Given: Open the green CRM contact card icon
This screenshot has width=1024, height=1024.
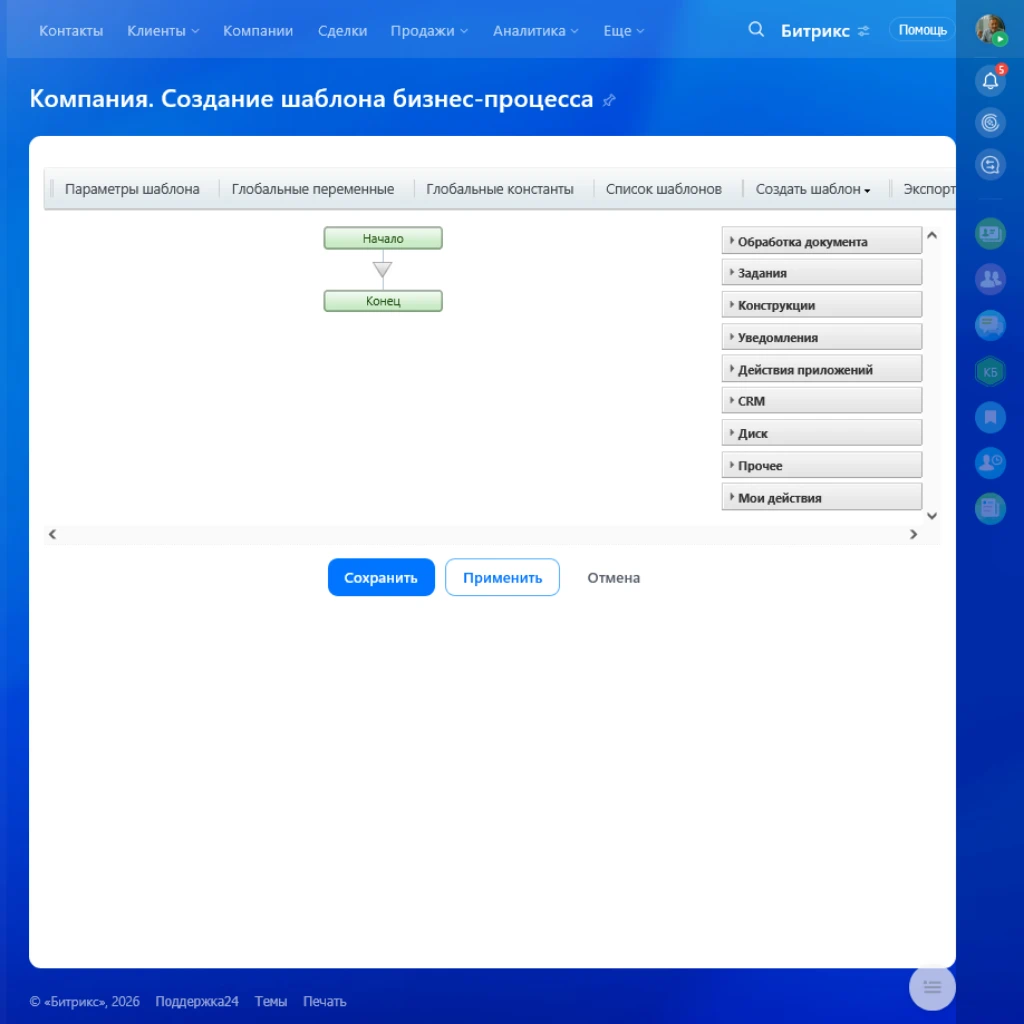Looking at the screenshot, I should [x=989, y=233].
